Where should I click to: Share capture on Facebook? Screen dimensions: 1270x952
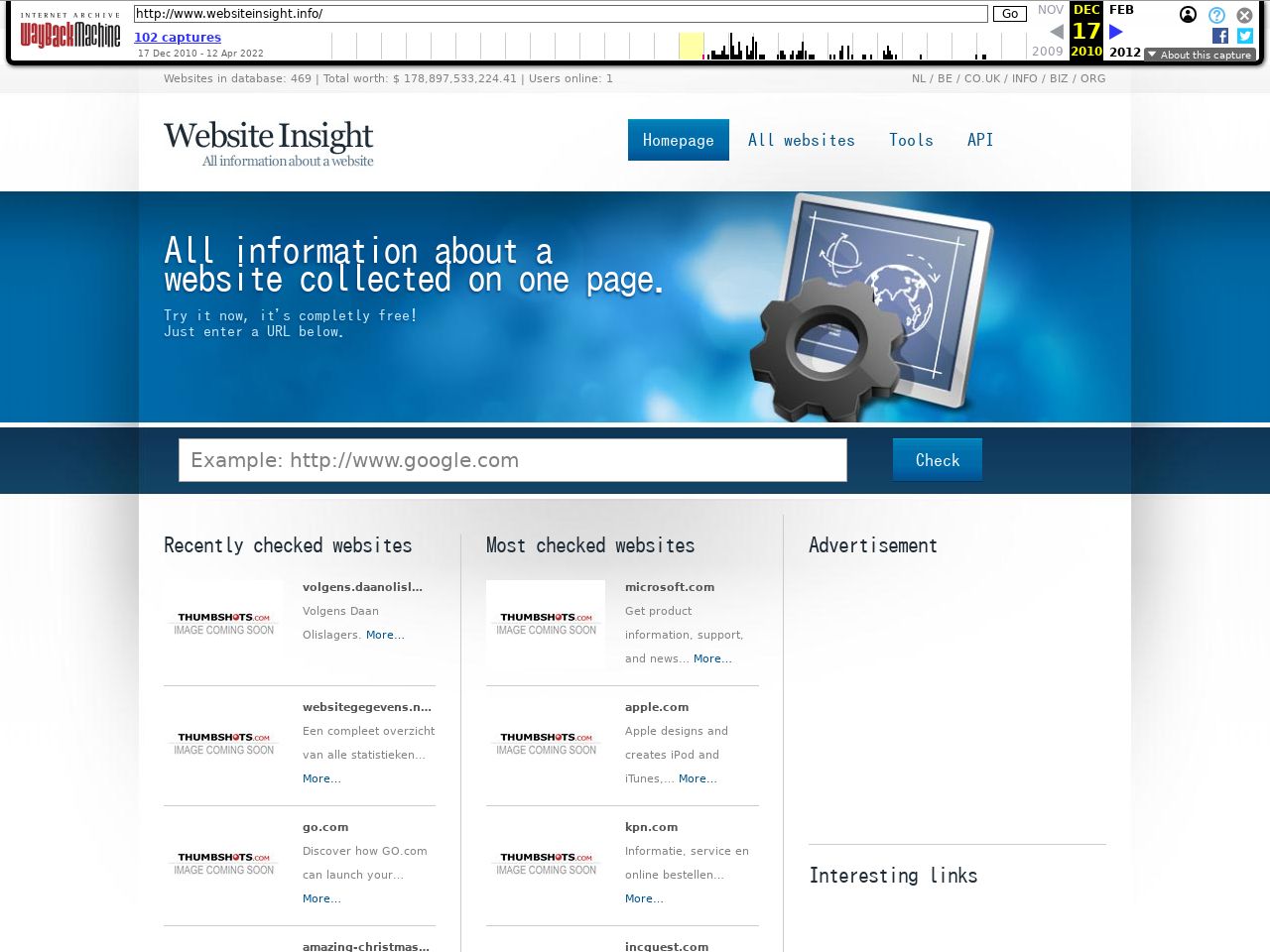pyautogui.click(x=1220, y=36)
